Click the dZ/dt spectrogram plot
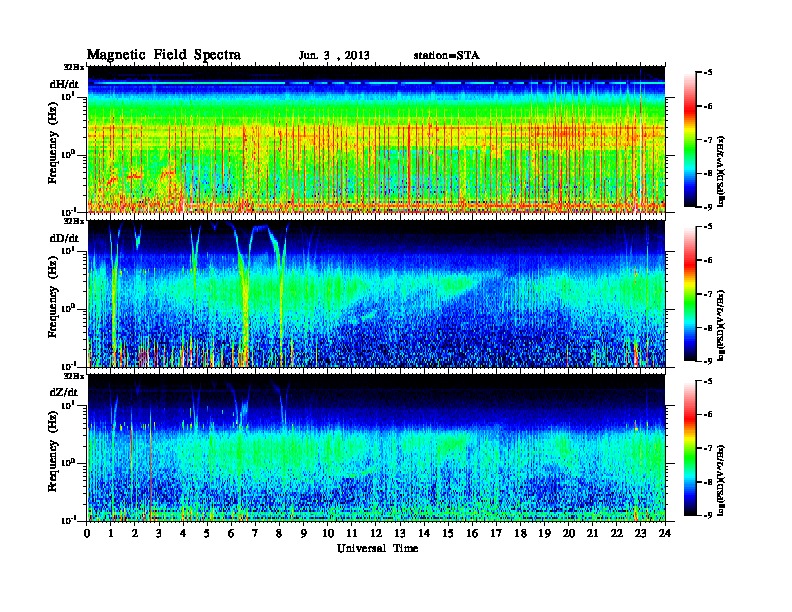 376,448
